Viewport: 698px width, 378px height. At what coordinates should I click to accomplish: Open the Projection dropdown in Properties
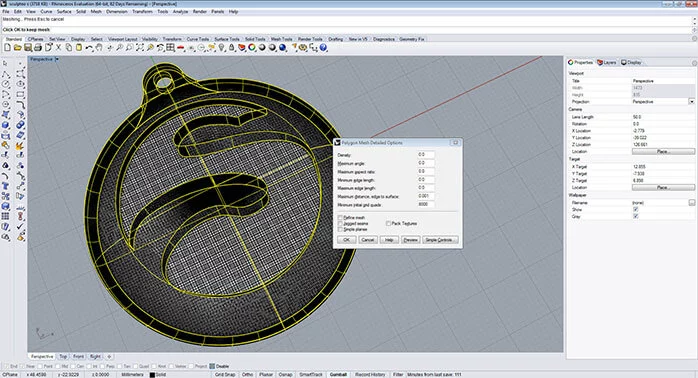[691, 102]
